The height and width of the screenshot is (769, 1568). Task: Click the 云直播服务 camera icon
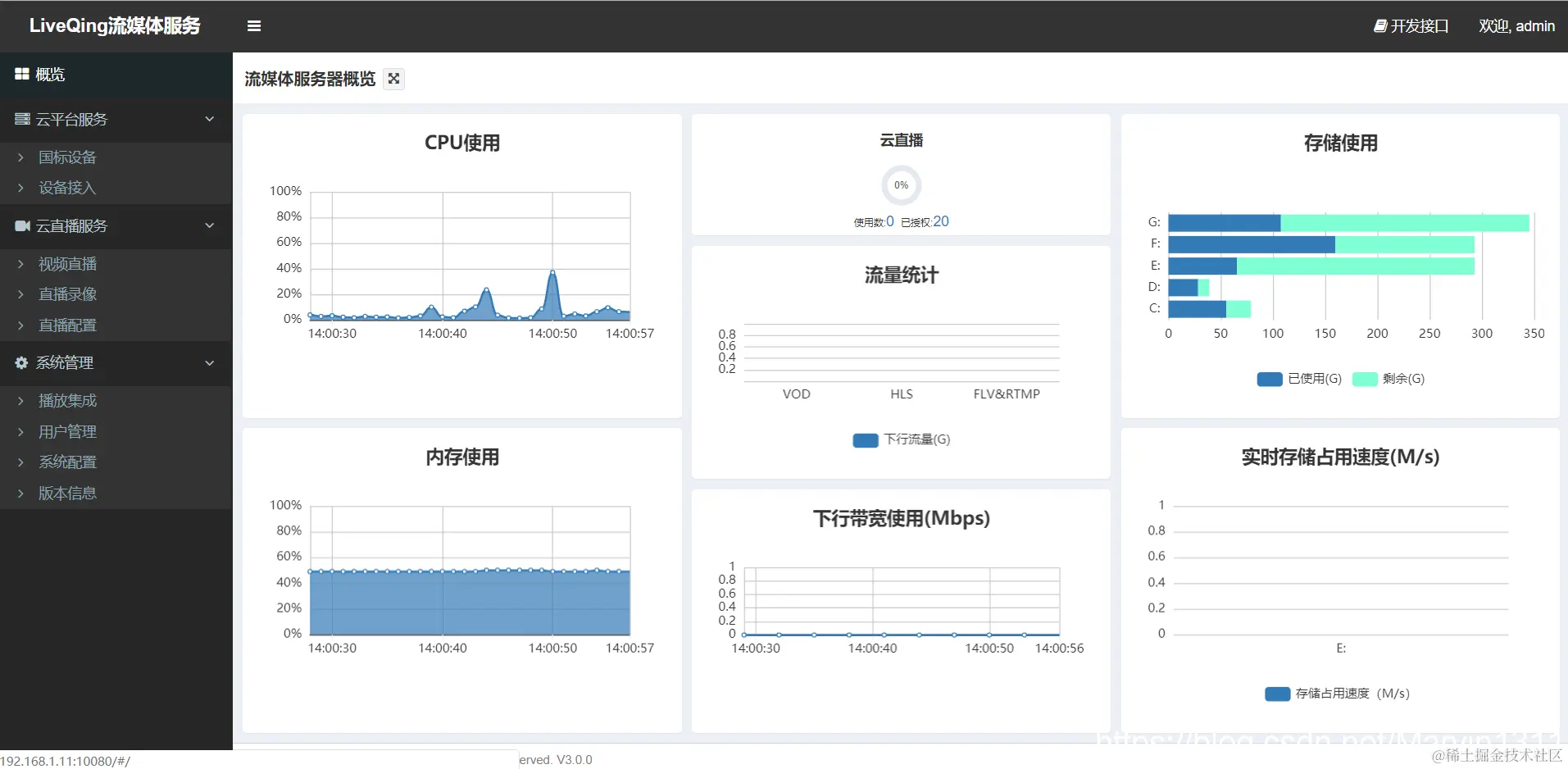click(22, 226)
